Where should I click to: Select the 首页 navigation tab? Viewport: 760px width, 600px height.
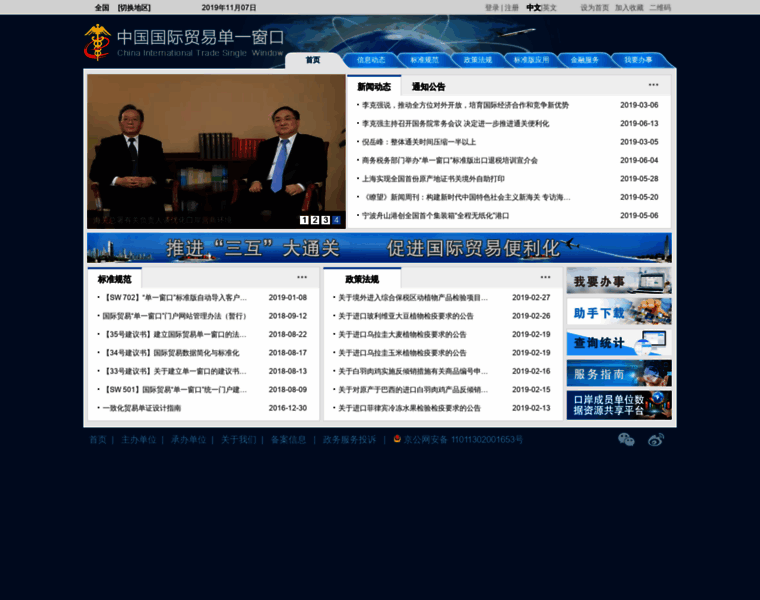pos(313,60)
